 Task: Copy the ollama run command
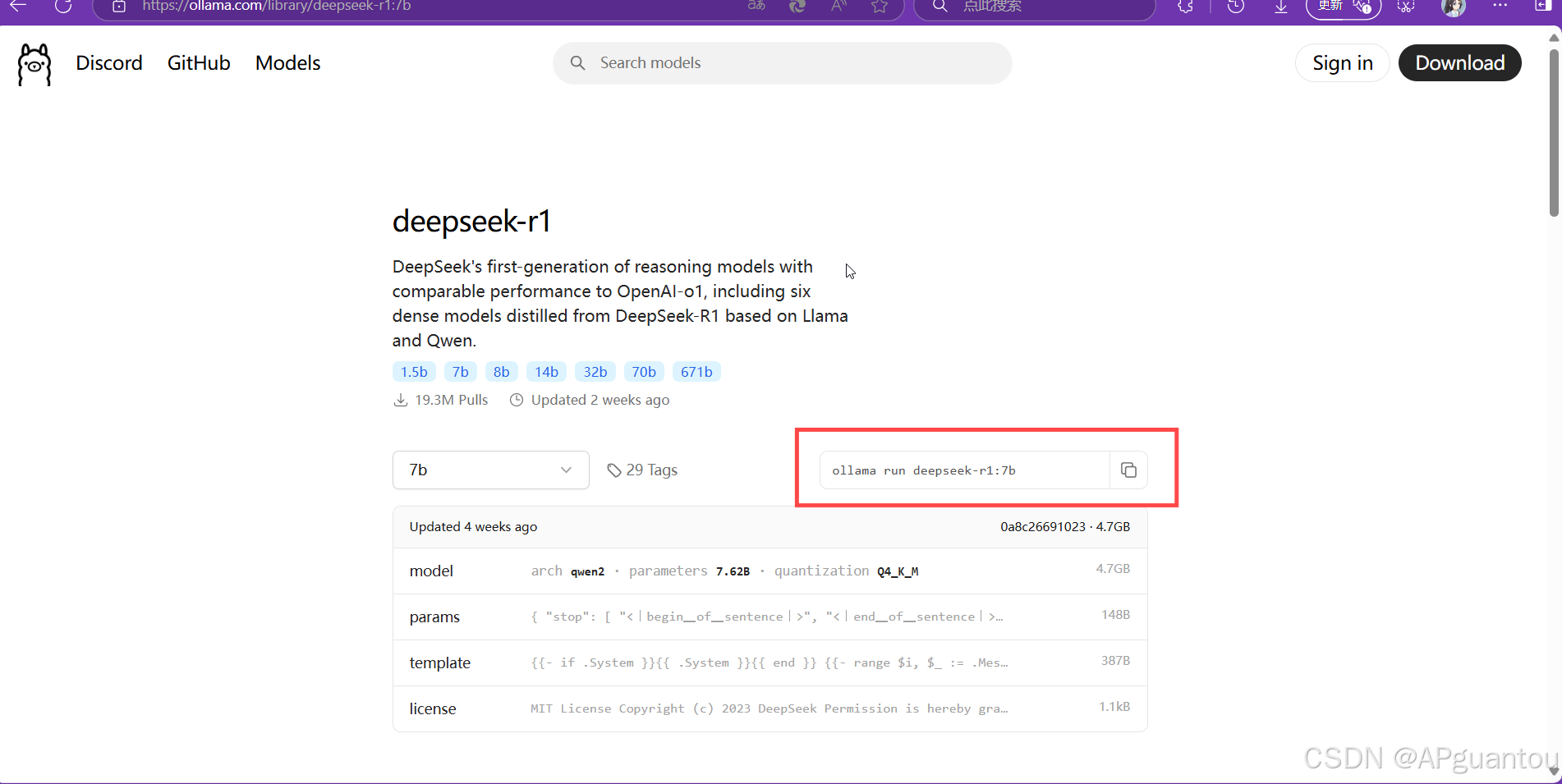pos(1128,470)
